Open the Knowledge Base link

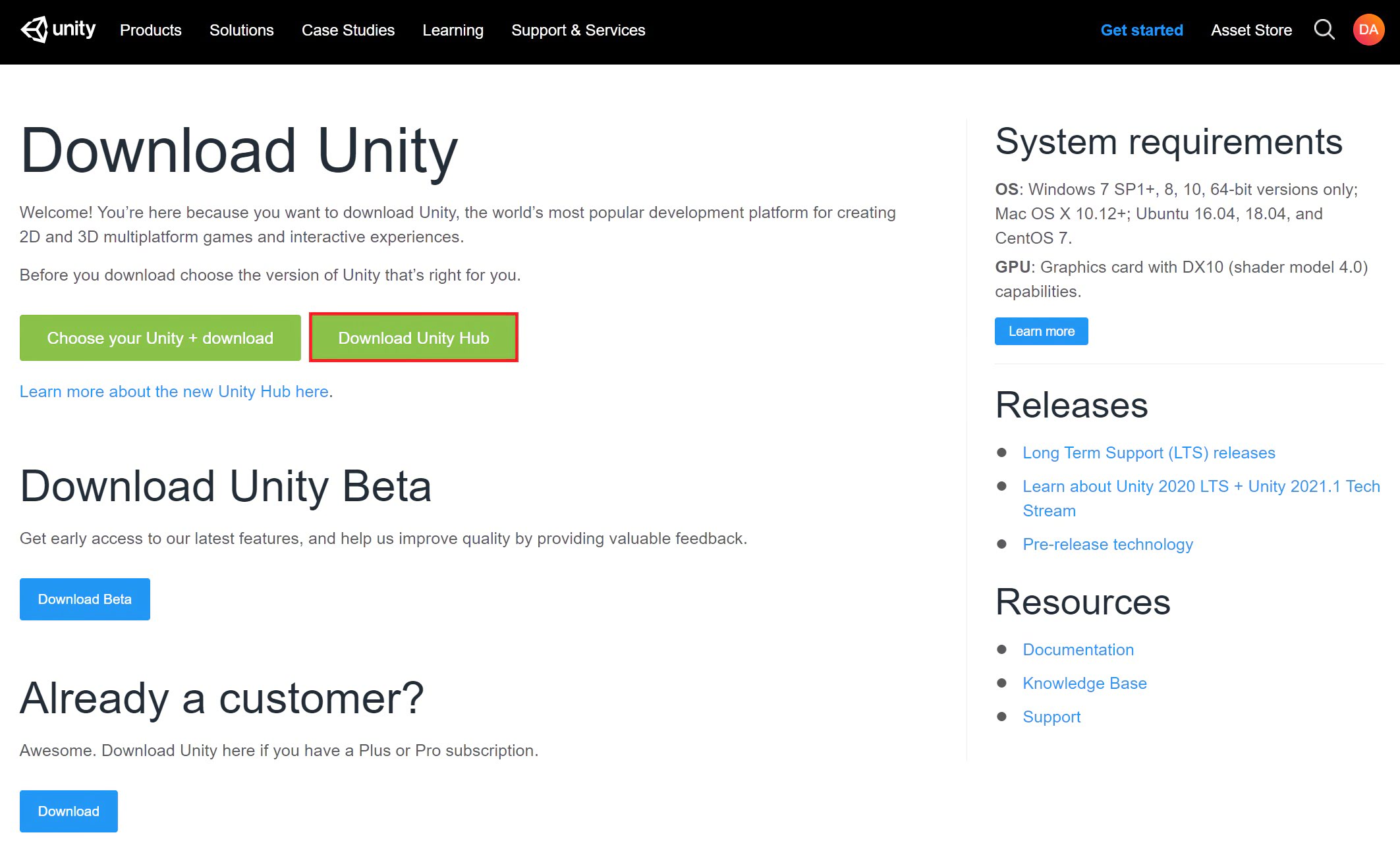point(1084,684)
